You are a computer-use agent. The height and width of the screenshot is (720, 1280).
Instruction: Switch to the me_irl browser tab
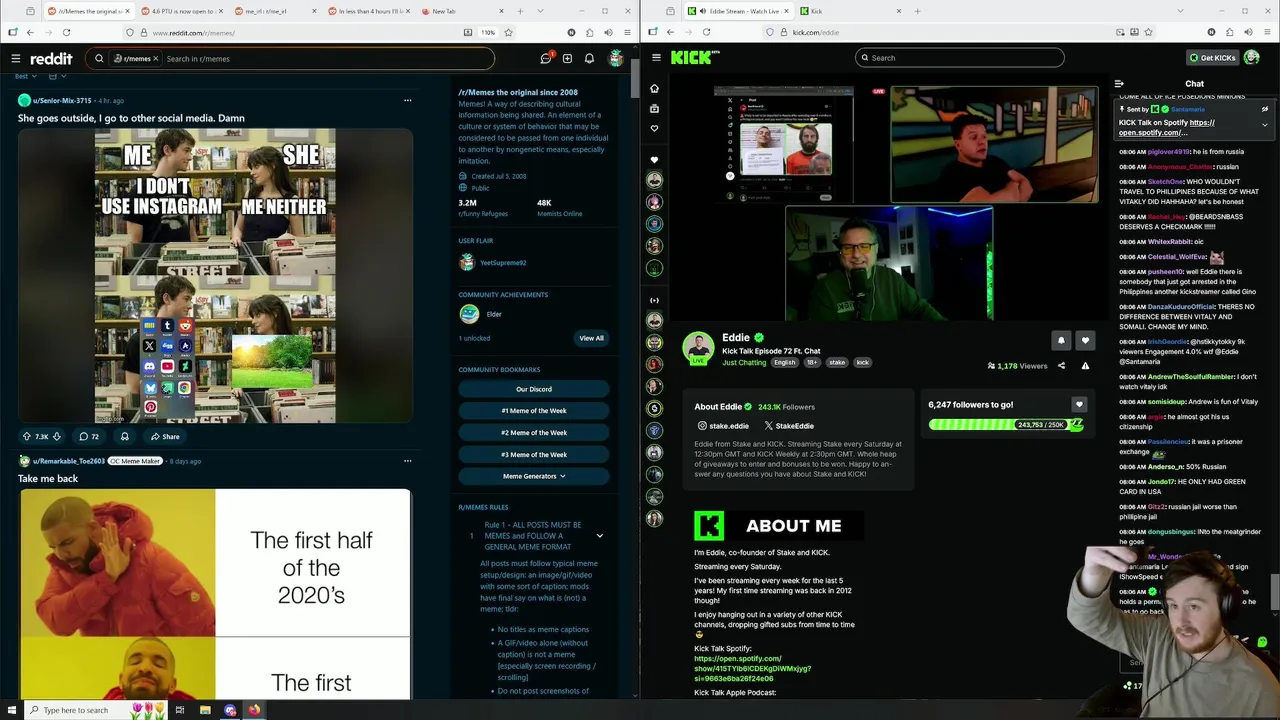point(277,11)
